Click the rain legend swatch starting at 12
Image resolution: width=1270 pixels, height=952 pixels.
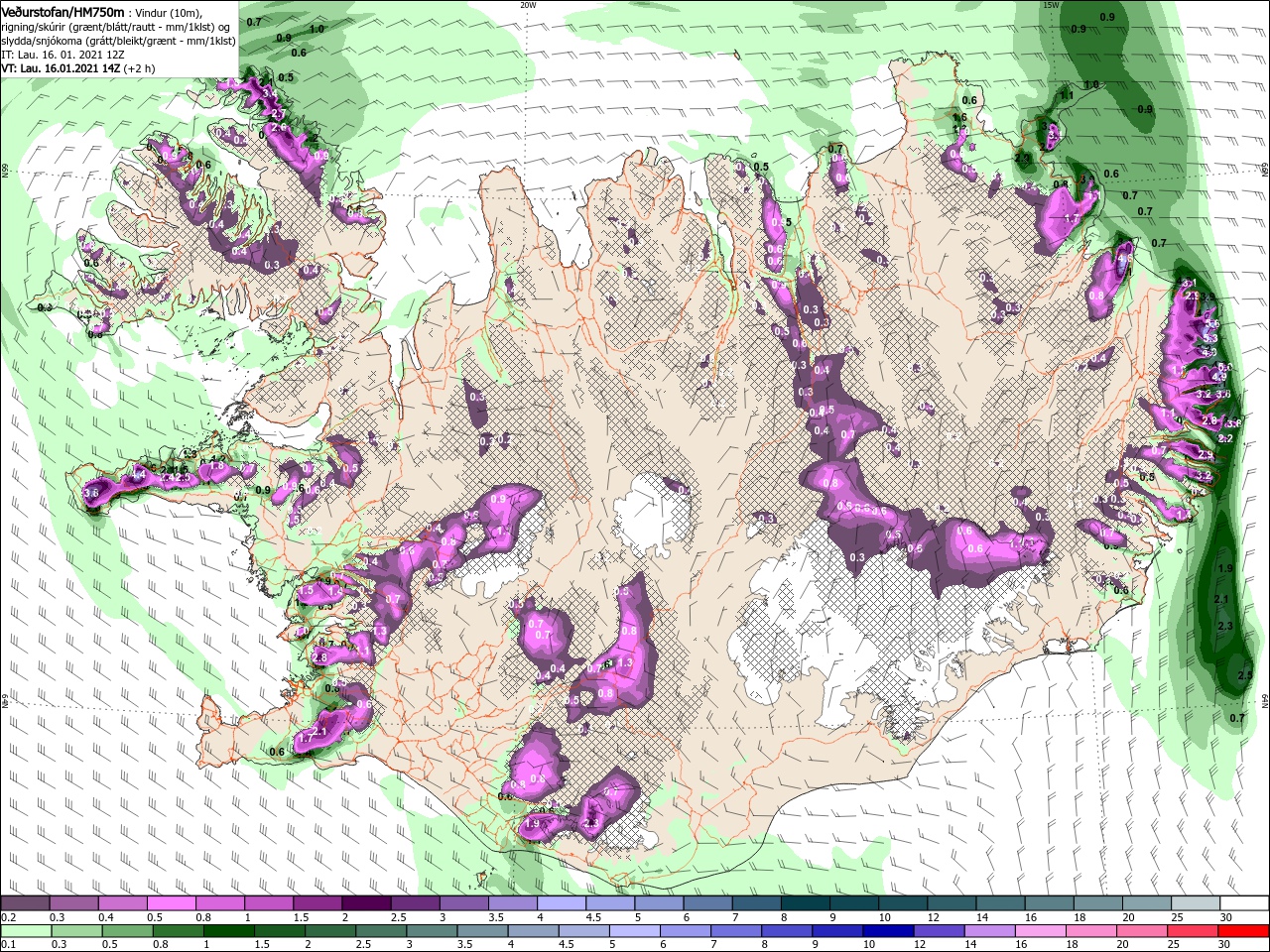[x=938, y=931]
